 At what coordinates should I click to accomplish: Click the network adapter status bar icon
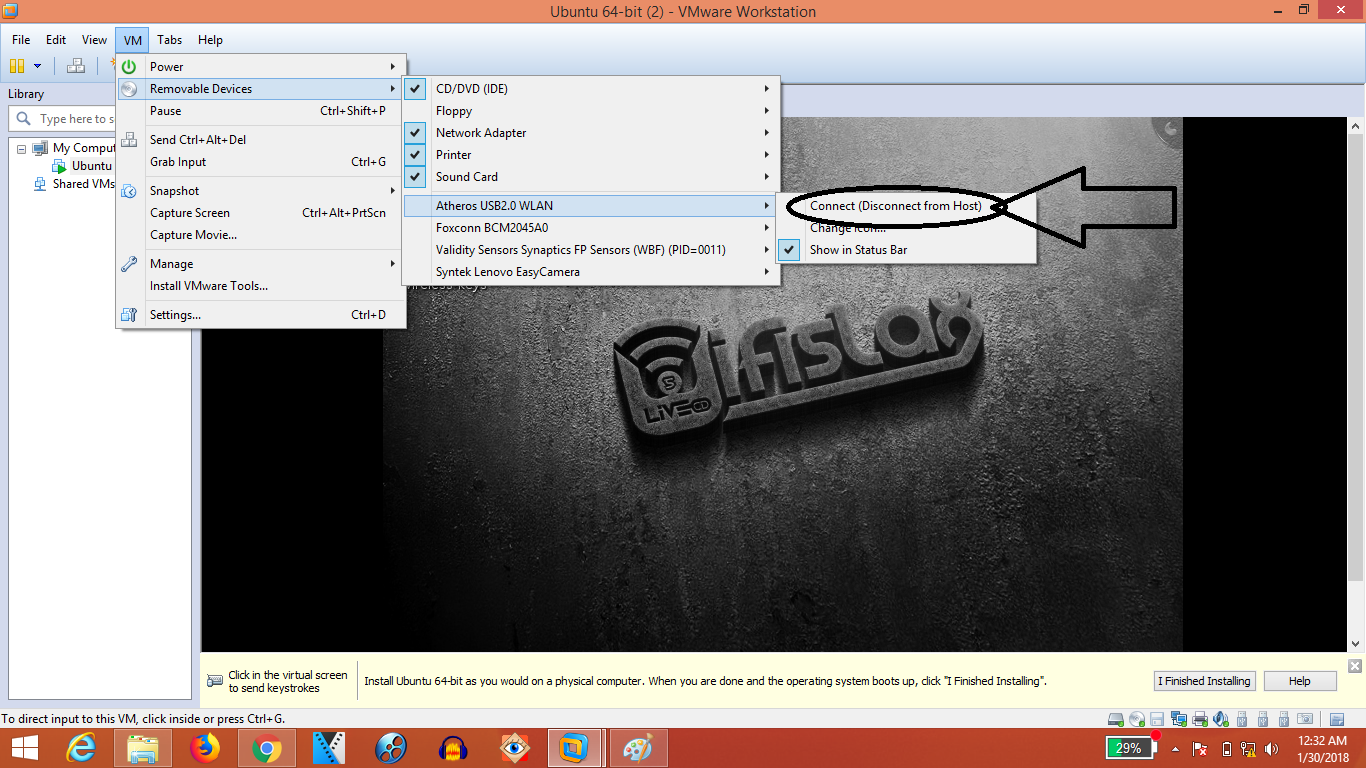point(1177,719)
